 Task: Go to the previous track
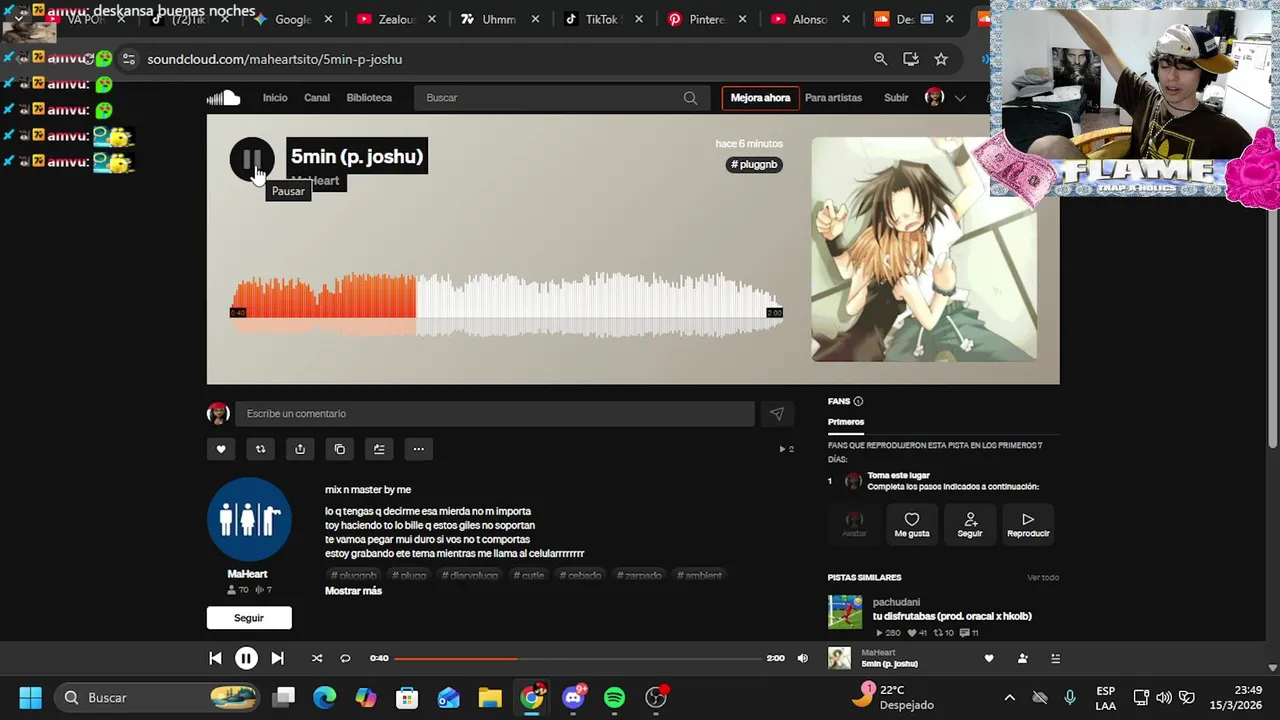point(215,658)
